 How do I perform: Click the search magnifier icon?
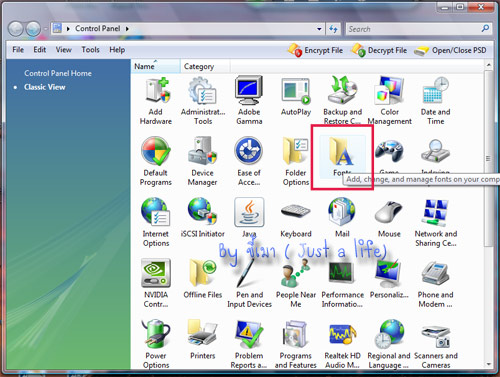tap(485, 29)
